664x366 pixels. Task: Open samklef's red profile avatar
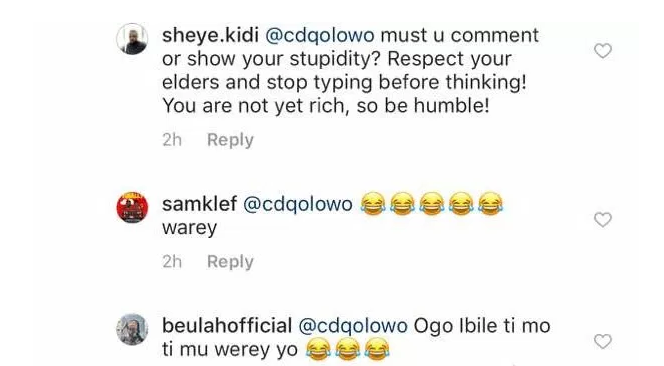(132, 208)
